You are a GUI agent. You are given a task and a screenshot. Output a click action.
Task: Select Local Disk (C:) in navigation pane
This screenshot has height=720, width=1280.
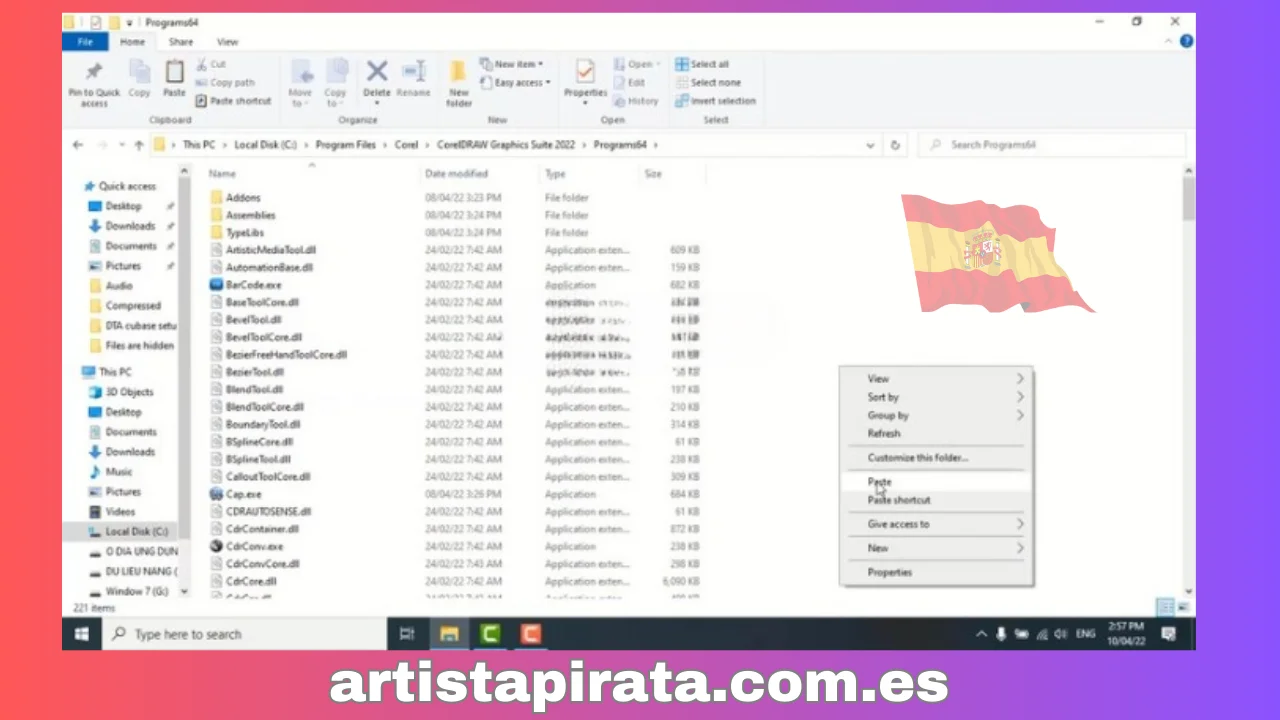(x=136, y=532)
